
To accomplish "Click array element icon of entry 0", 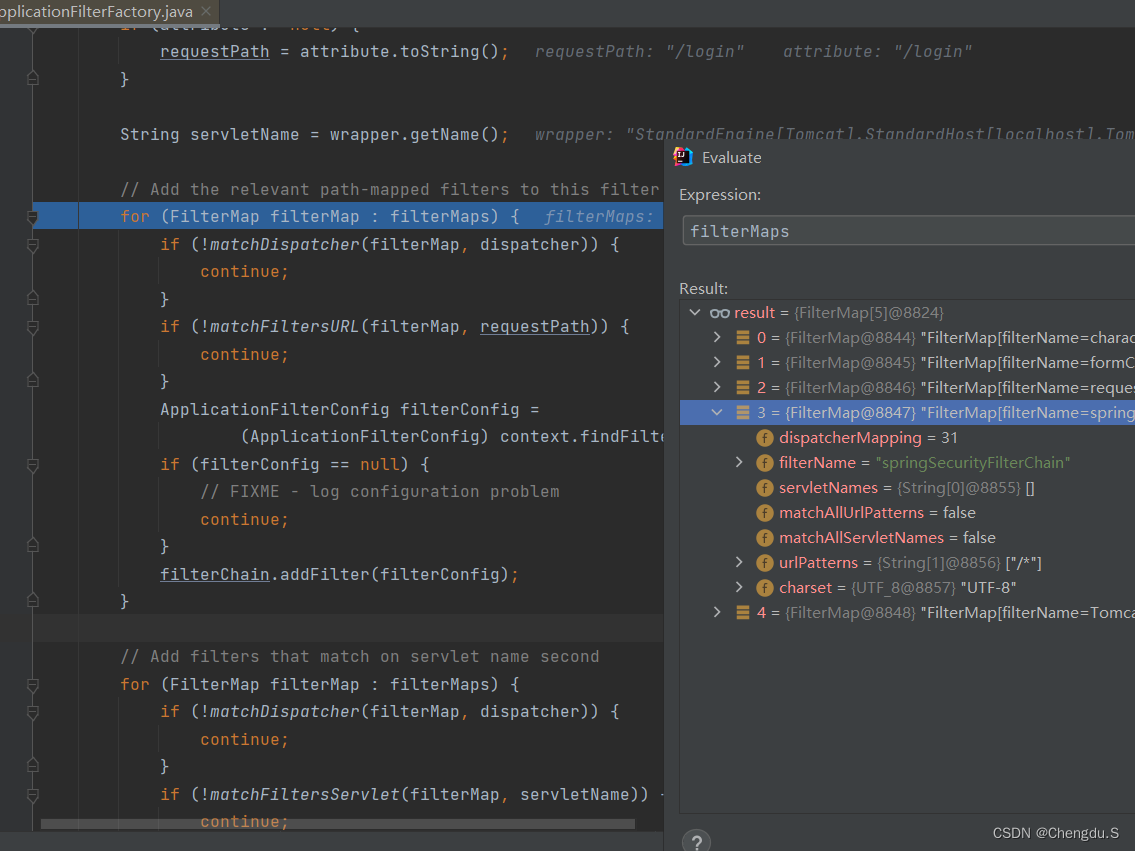I will pos(743,337).
